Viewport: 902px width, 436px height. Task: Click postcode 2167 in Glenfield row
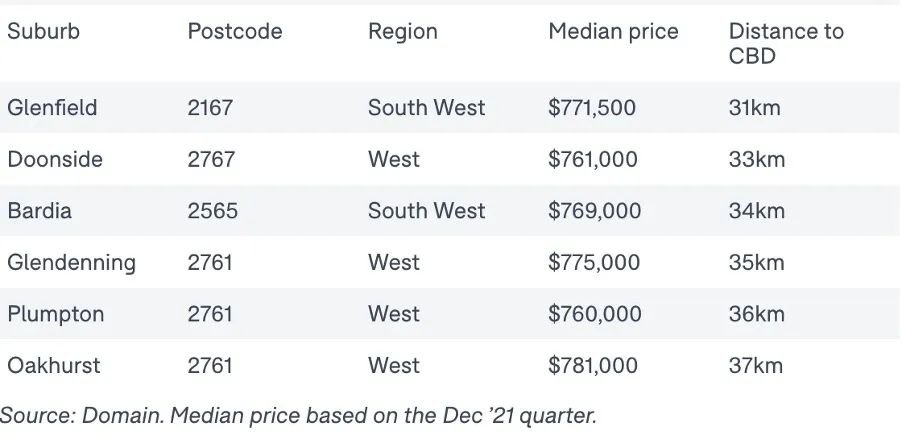pyautogui.click(x=210, y=108)
